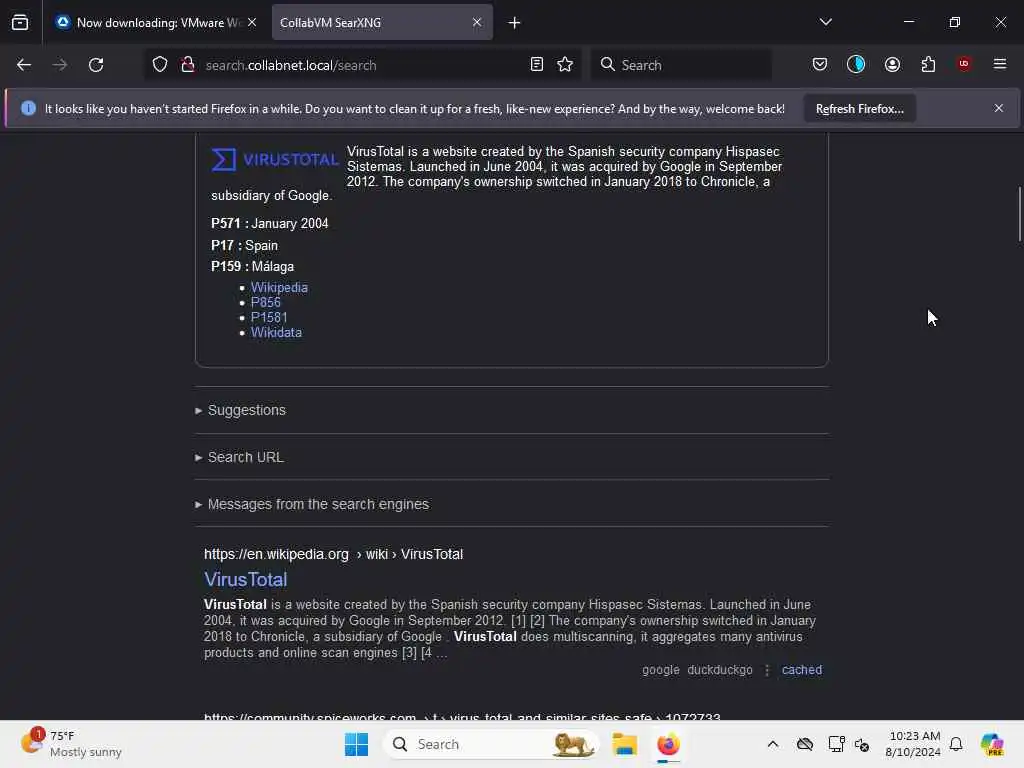Open Copilot preview icon
Viewport: 1024px width, 768px height.
pyautogui.click(x=991, y=744)
